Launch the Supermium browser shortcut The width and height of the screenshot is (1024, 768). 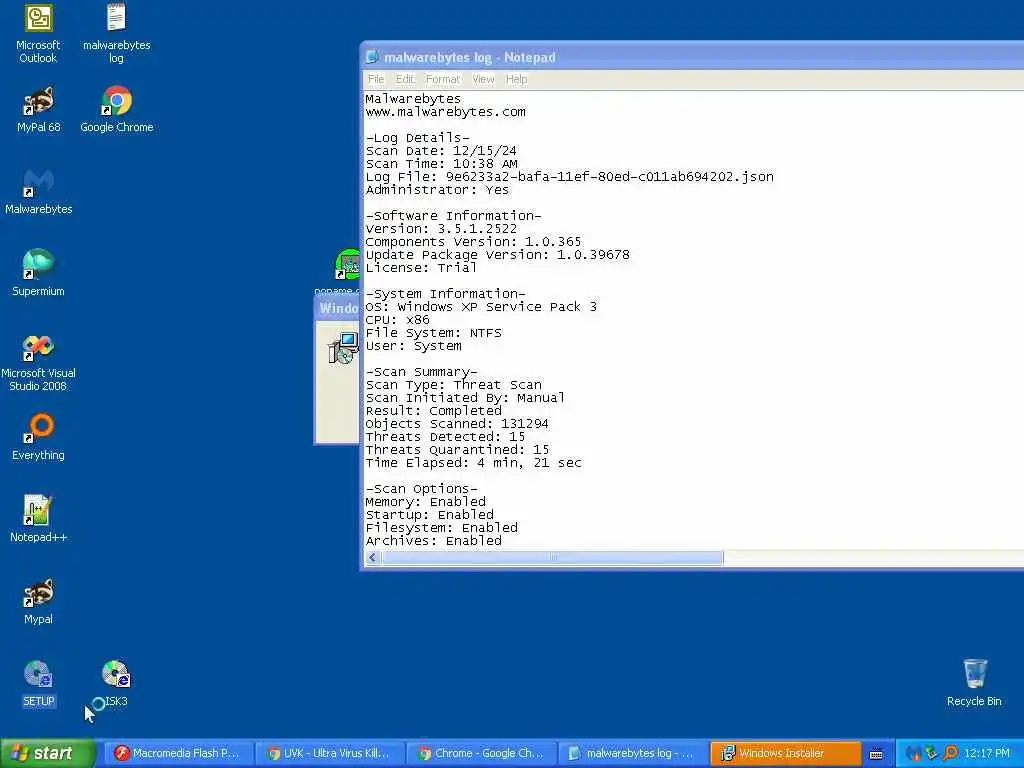coord(38,274)
